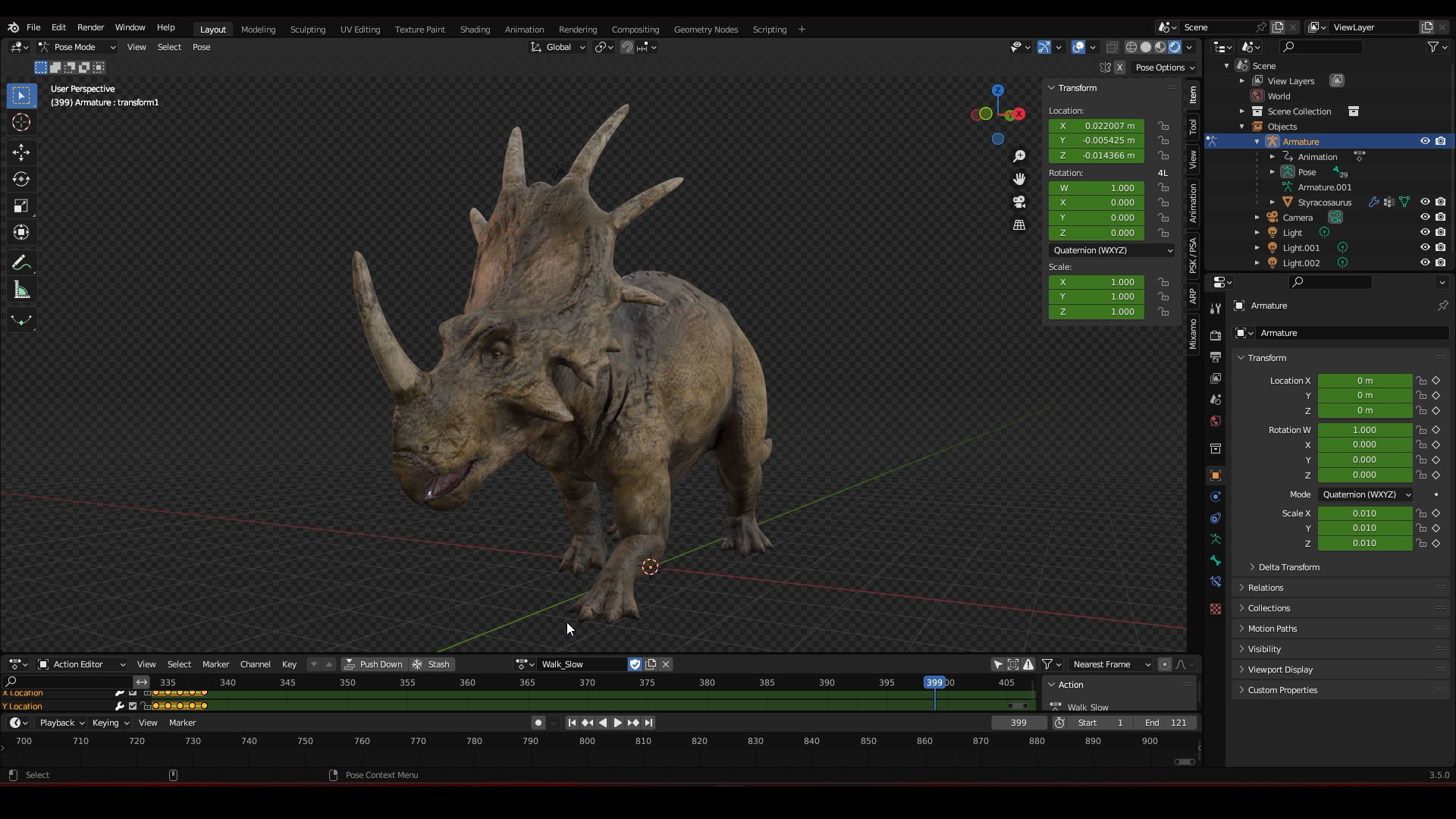
Task: Select the Cursor tool in the toolbar
Action: [x=21, y=122]
